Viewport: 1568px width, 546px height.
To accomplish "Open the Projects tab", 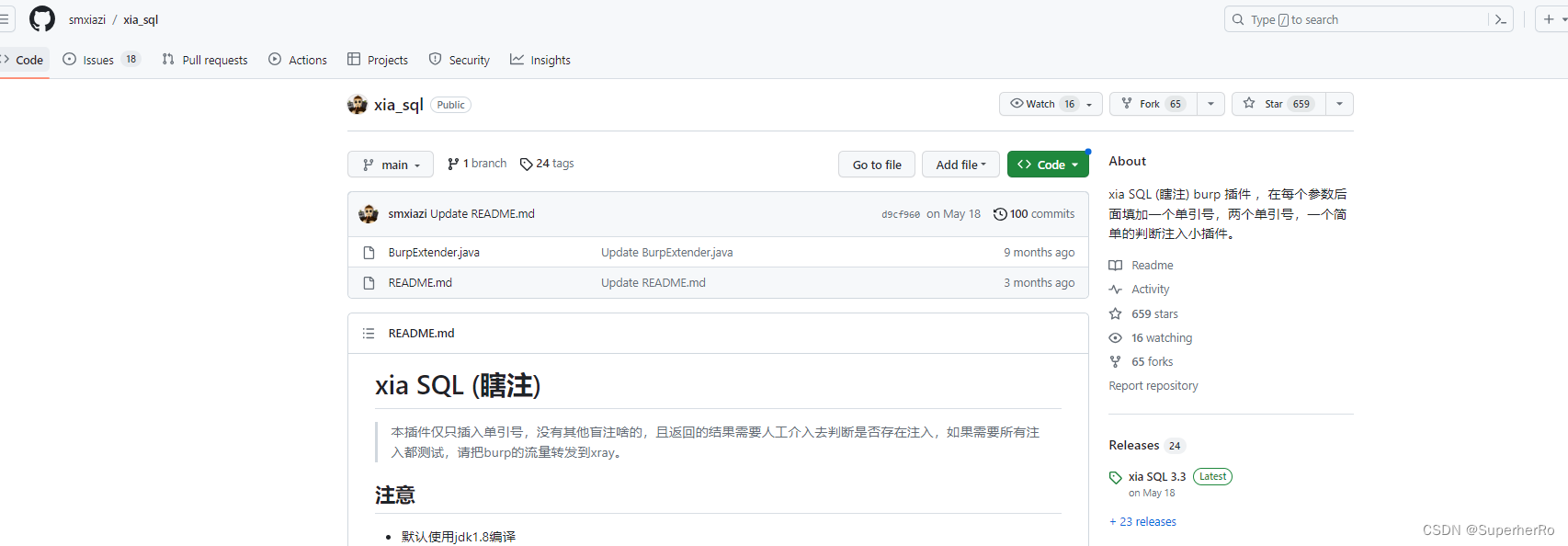I will 378,60.
